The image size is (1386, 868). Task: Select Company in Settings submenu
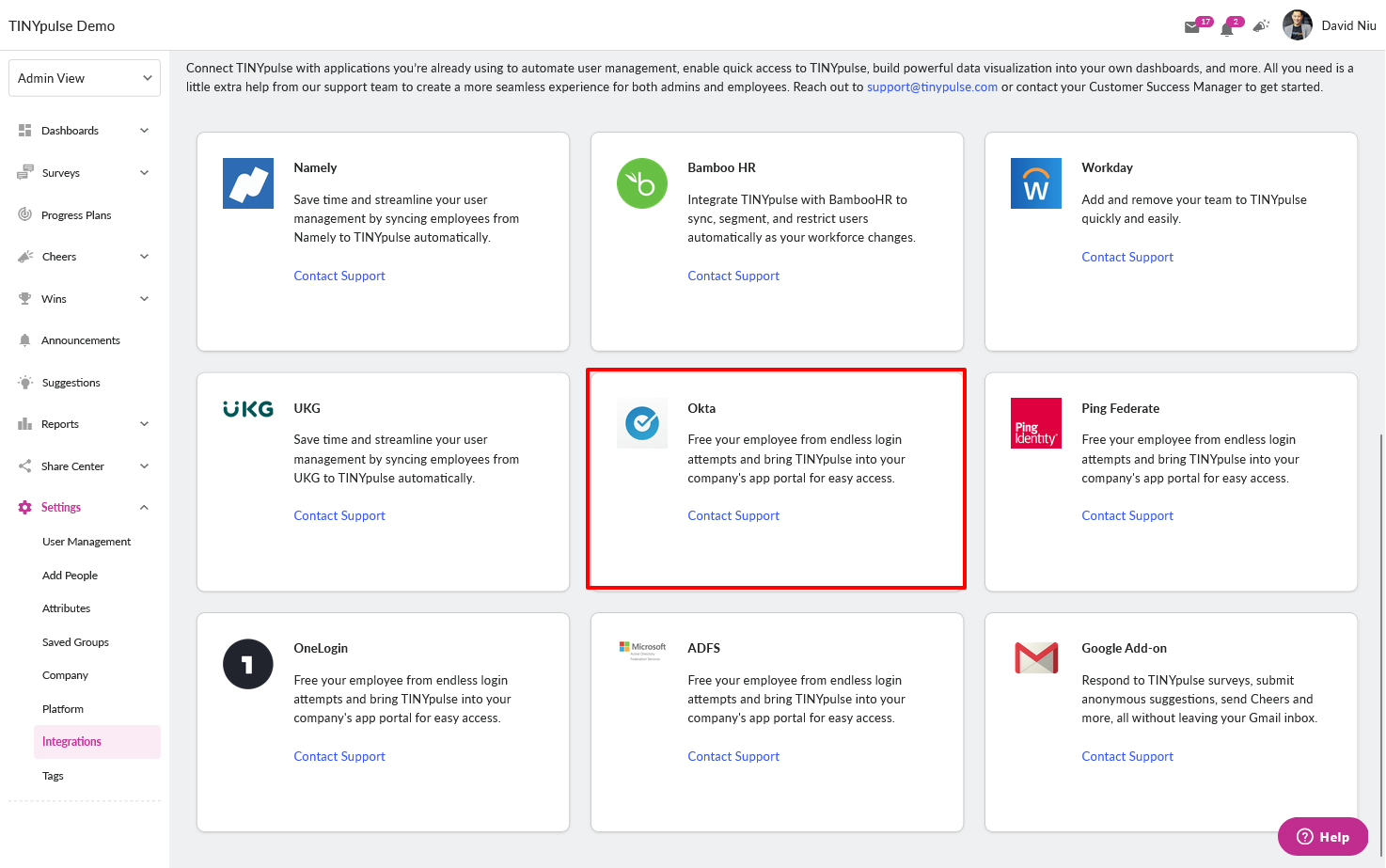point(65,675)
